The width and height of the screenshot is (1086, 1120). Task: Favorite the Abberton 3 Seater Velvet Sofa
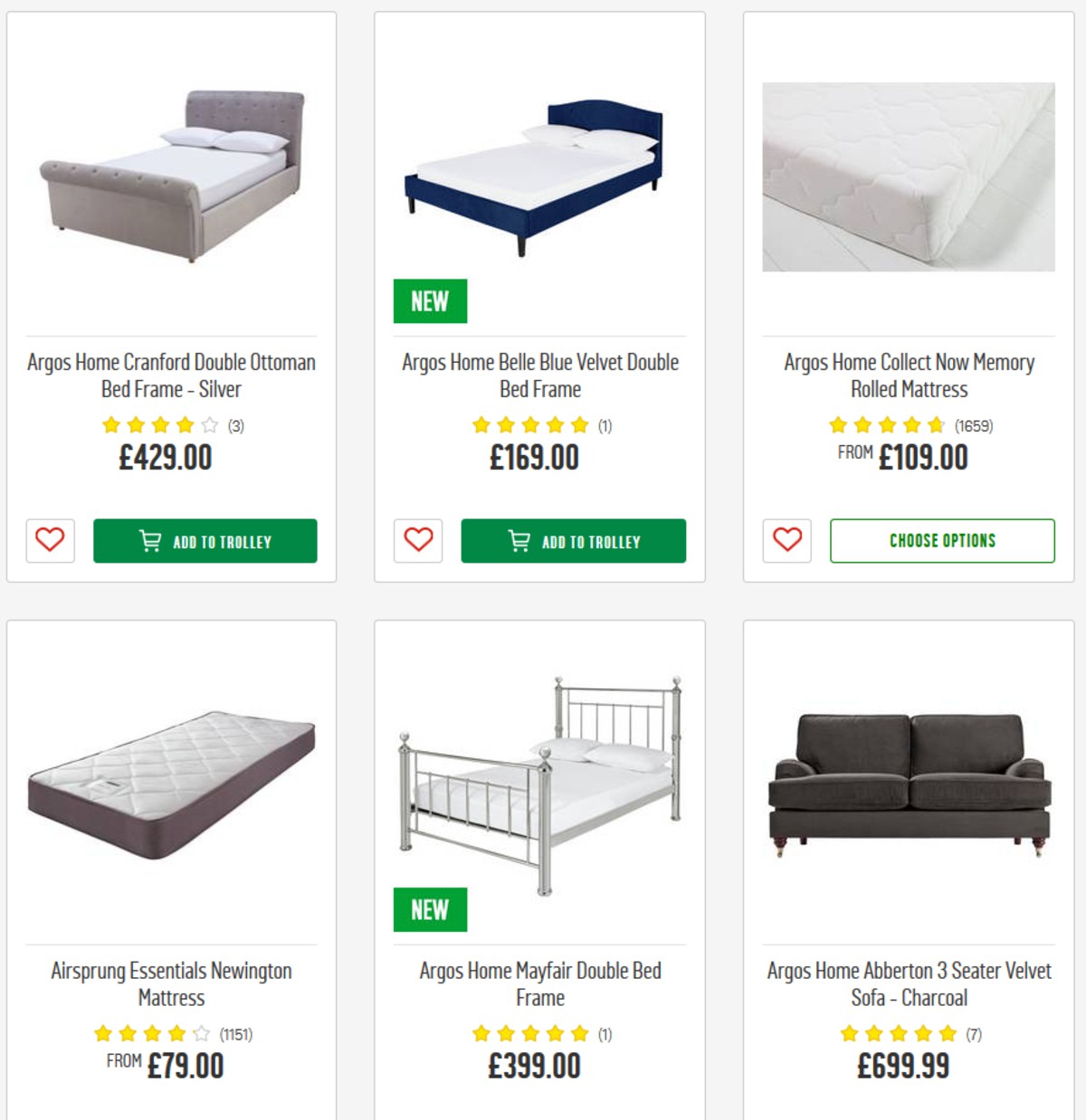[786, 1117]
